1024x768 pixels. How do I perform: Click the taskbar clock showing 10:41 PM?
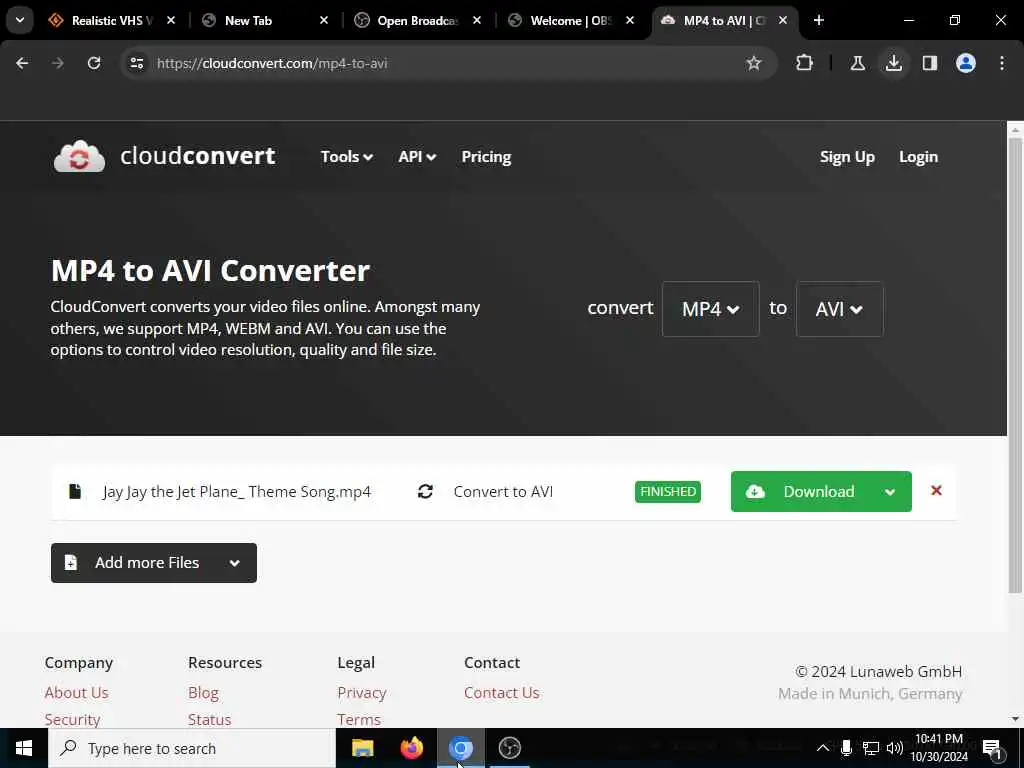coord(938,748)
